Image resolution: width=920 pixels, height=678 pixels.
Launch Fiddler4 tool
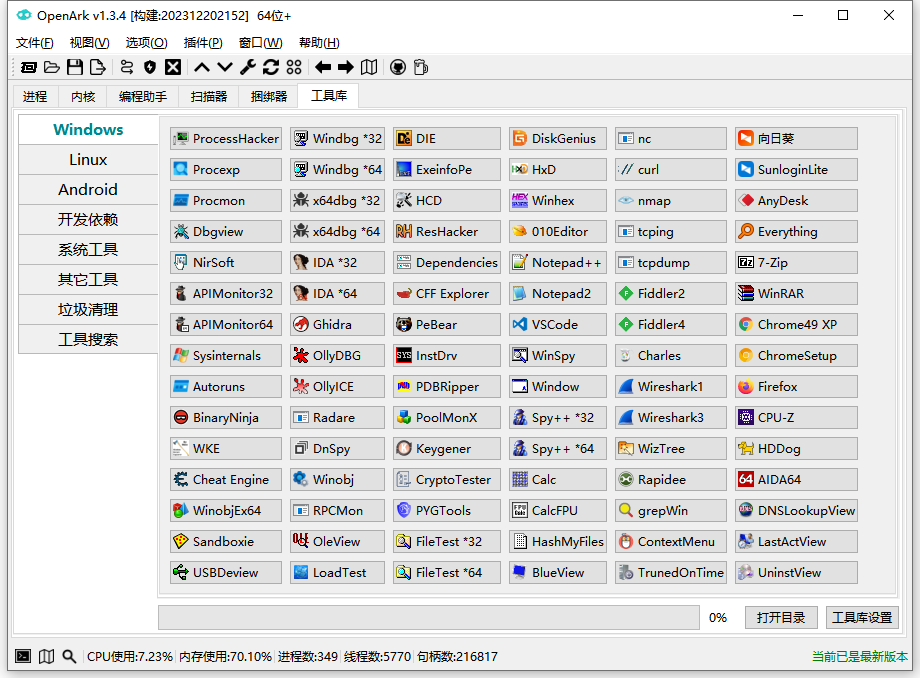(x=671, y=324)
